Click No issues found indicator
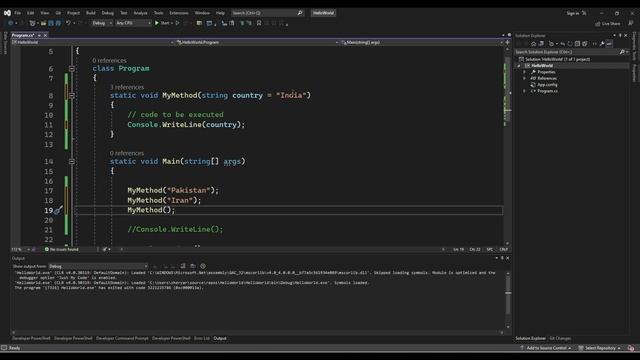This screenshot has width=640, height=360. click(61, 249)
